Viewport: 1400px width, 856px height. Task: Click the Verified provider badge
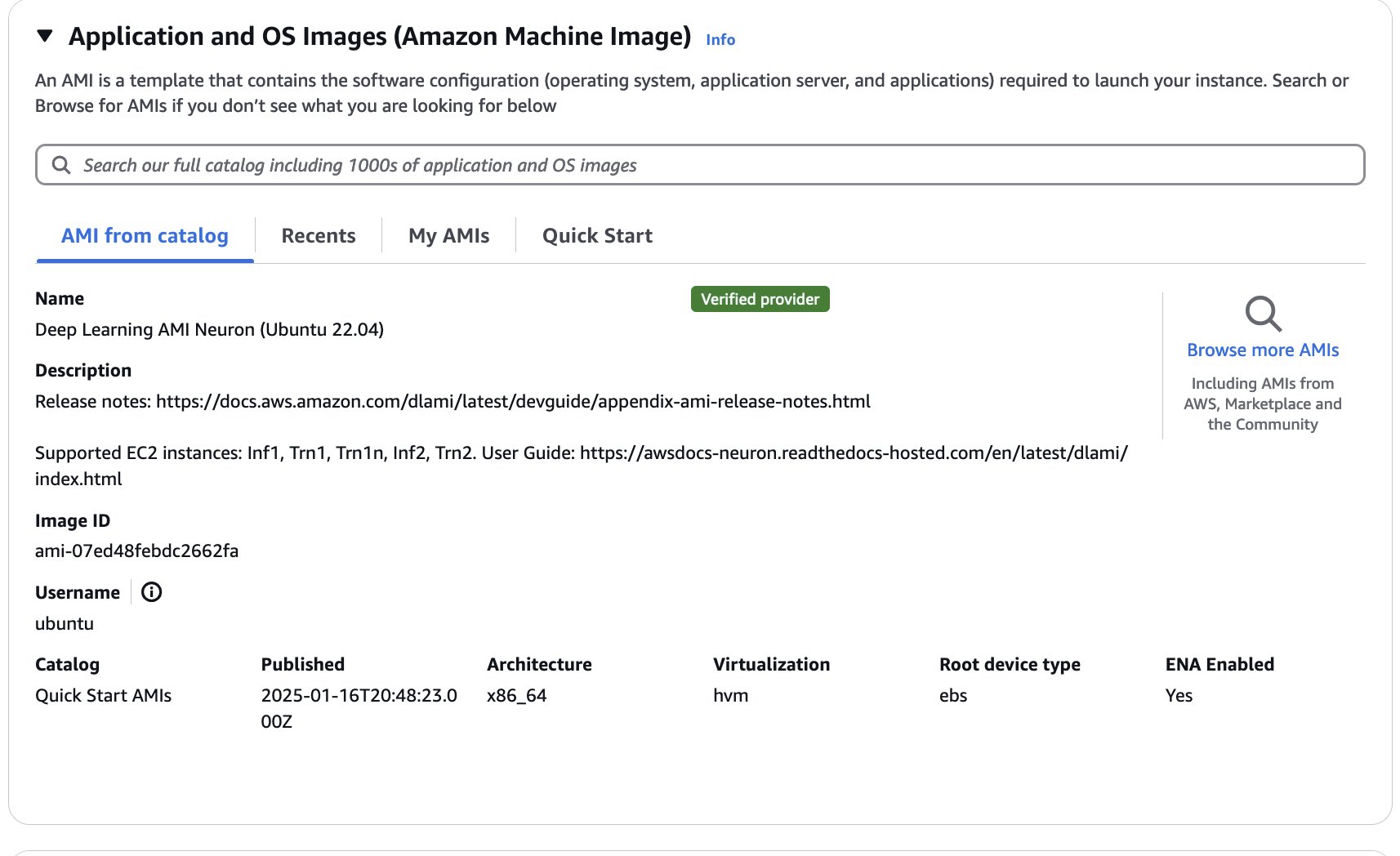click(x=760, y=299)
